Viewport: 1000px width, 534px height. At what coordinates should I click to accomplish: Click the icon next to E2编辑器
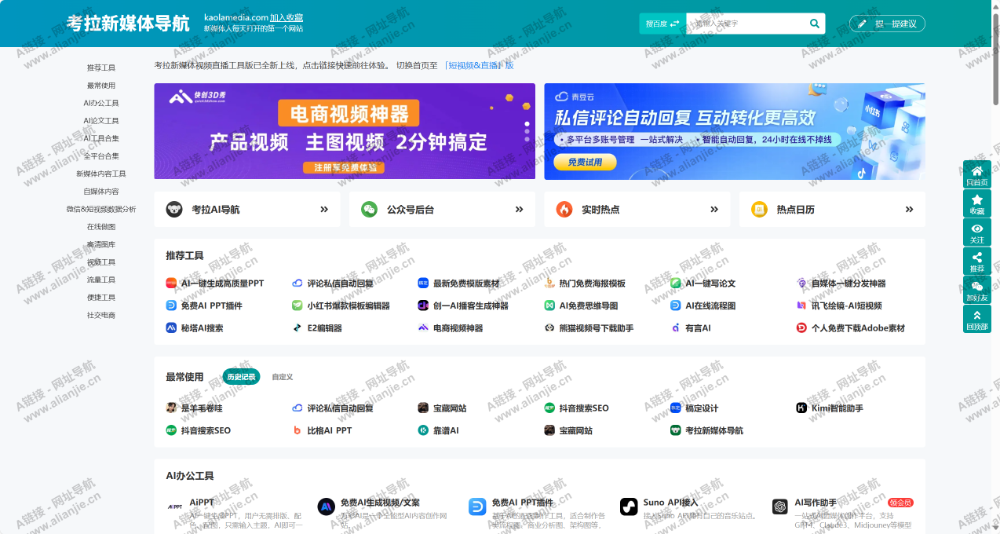click(297, 328)
